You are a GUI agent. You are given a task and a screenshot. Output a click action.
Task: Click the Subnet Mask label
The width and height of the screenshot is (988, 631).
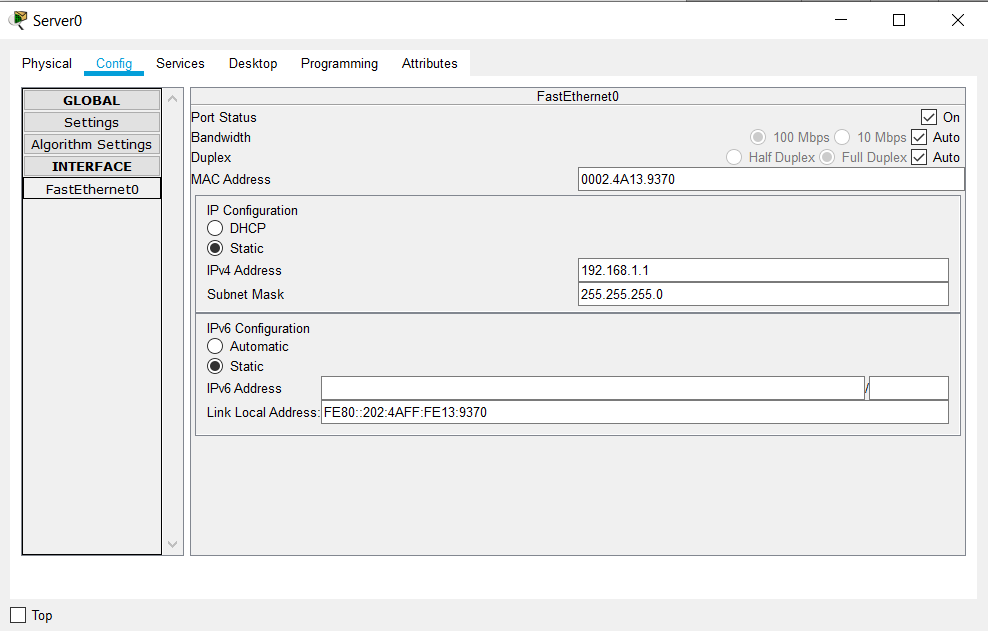[x=245, y=294]
